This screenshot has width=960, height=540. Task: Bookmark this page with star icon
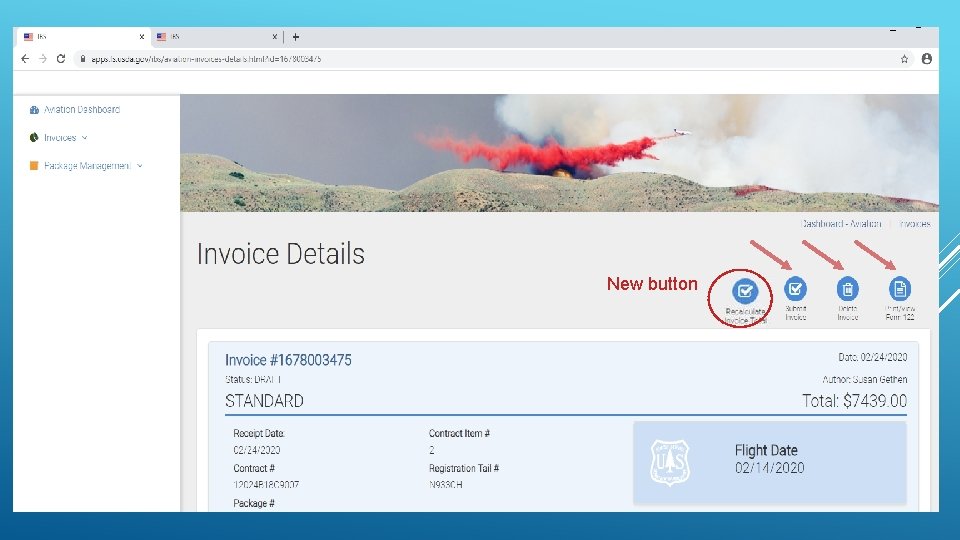pyautogui.click(x=904, y=59)
